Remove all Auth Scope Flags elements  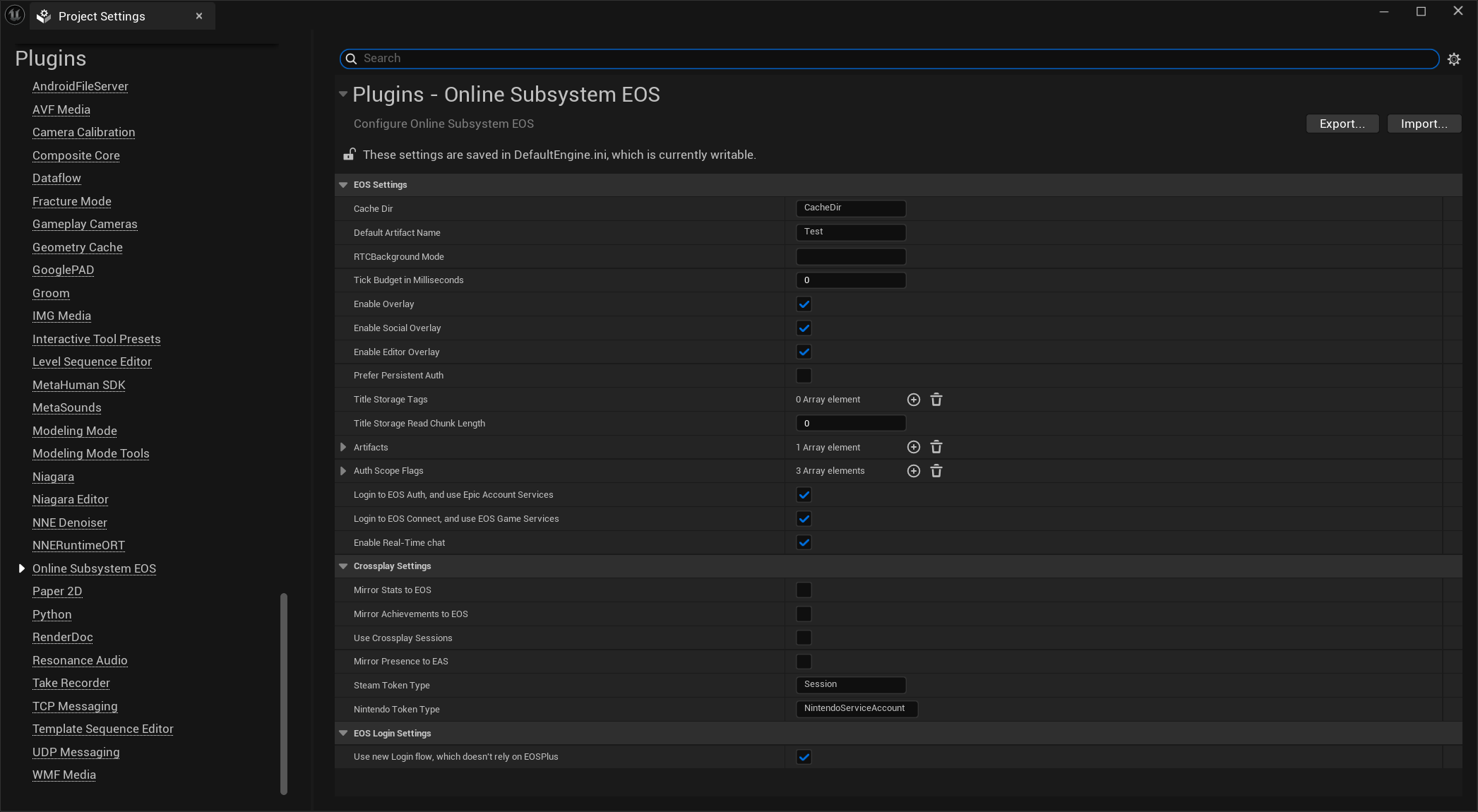coord(936,471)
